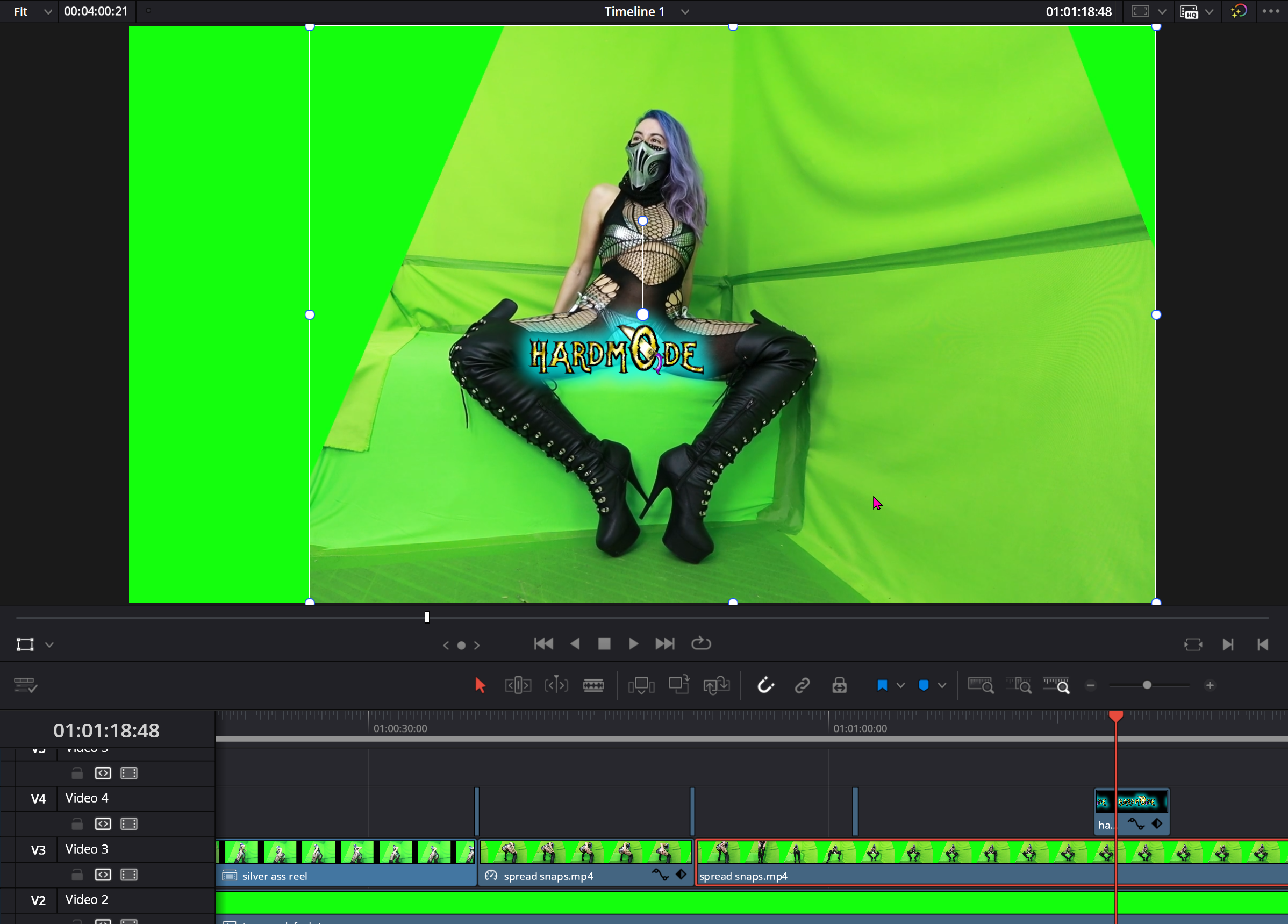
Task: Click the viewer jog scrubber handle
Action: (x=427, y=617)
